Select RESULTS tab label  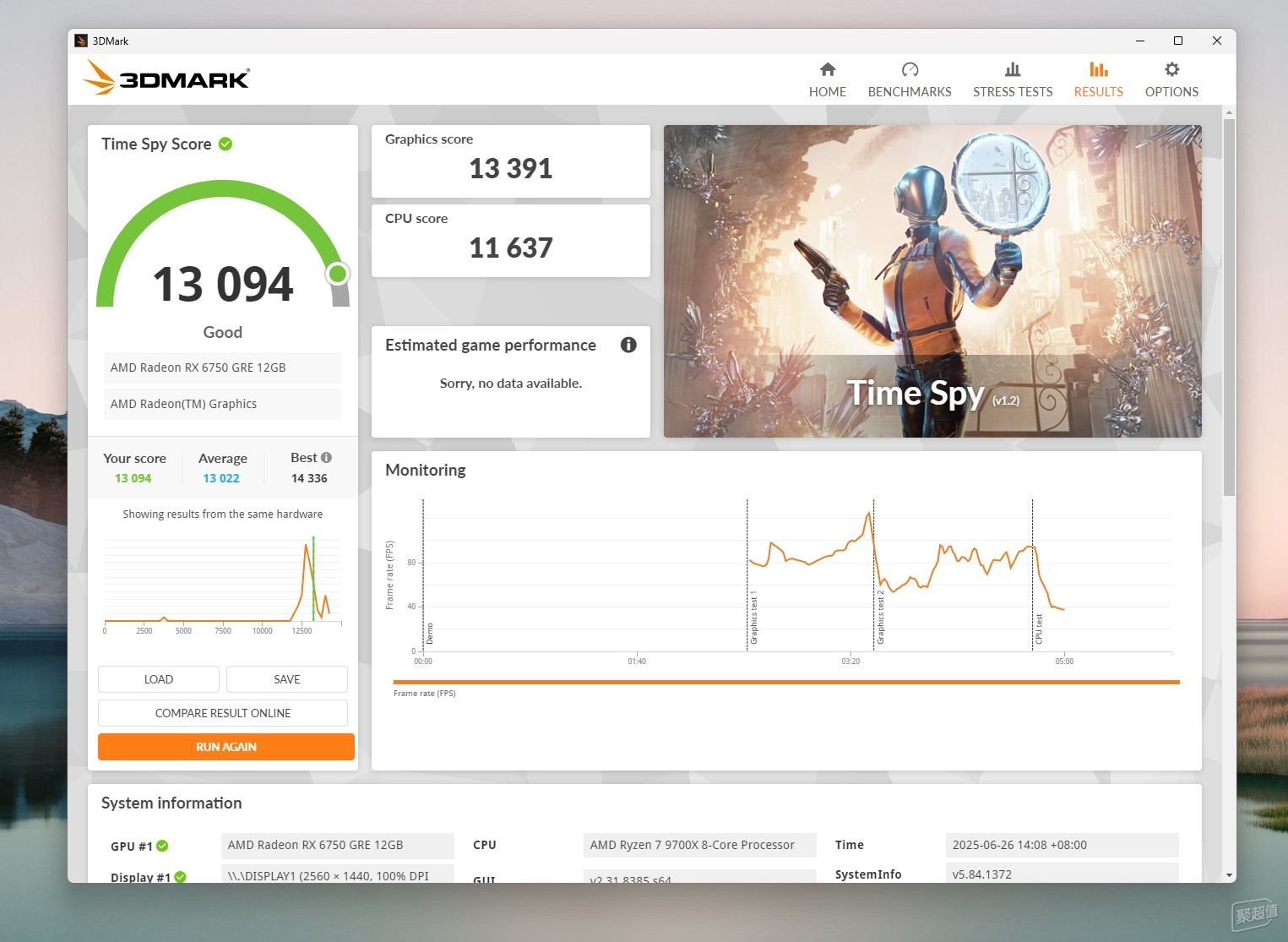pos(1099,91)
